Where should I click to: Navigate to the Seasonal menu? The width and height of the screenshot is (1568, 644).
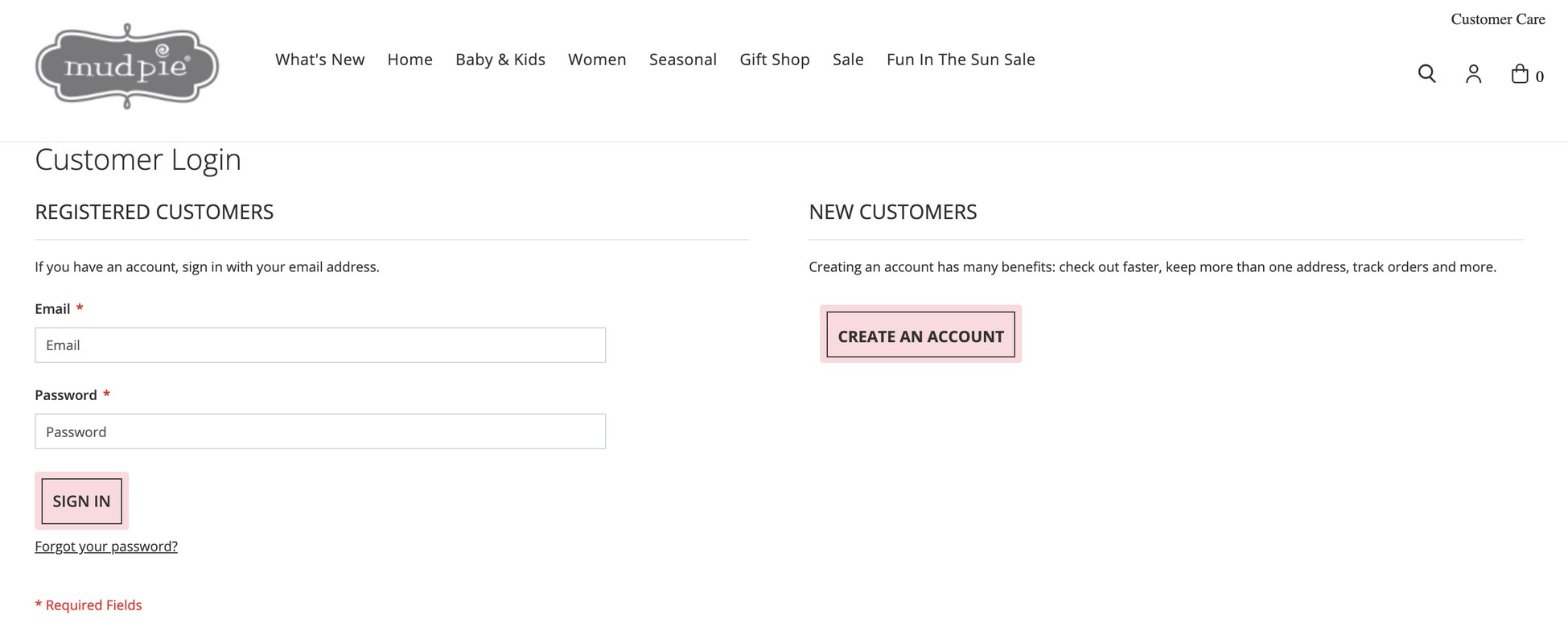pos(683,60)
